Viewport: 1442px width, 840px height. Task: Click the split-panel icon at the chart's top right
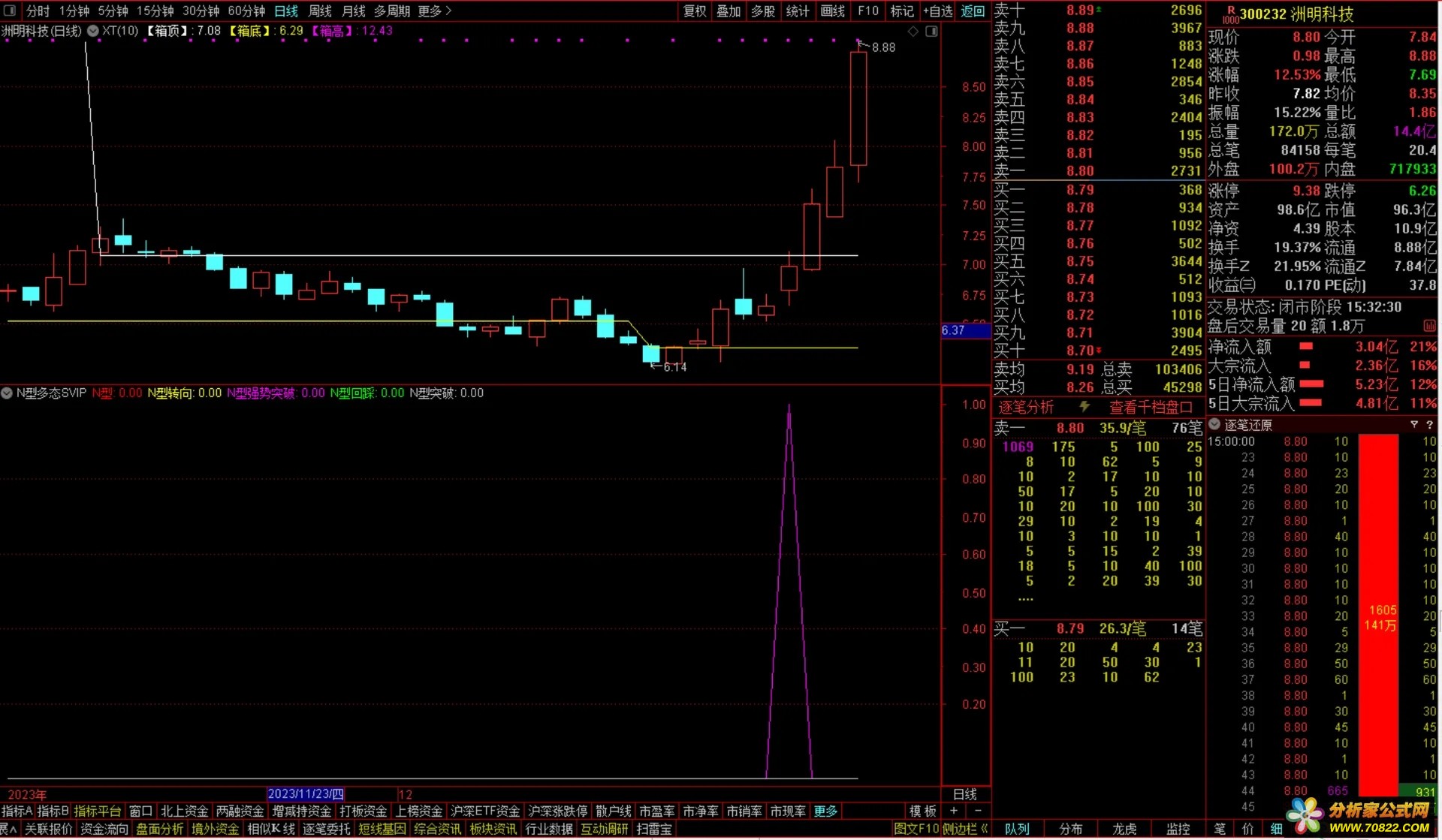pyautogui.click(x=931, y=31)
